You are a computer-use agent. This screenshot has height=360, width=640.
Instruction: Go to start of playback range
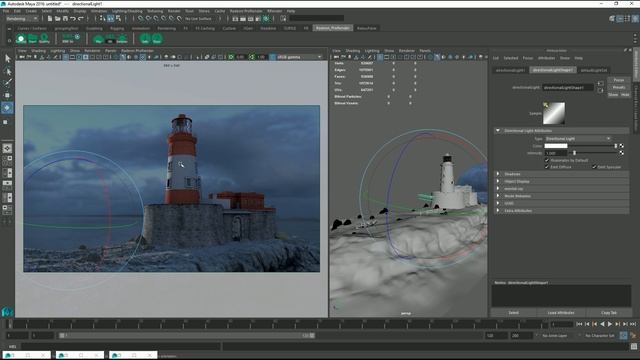579,324
